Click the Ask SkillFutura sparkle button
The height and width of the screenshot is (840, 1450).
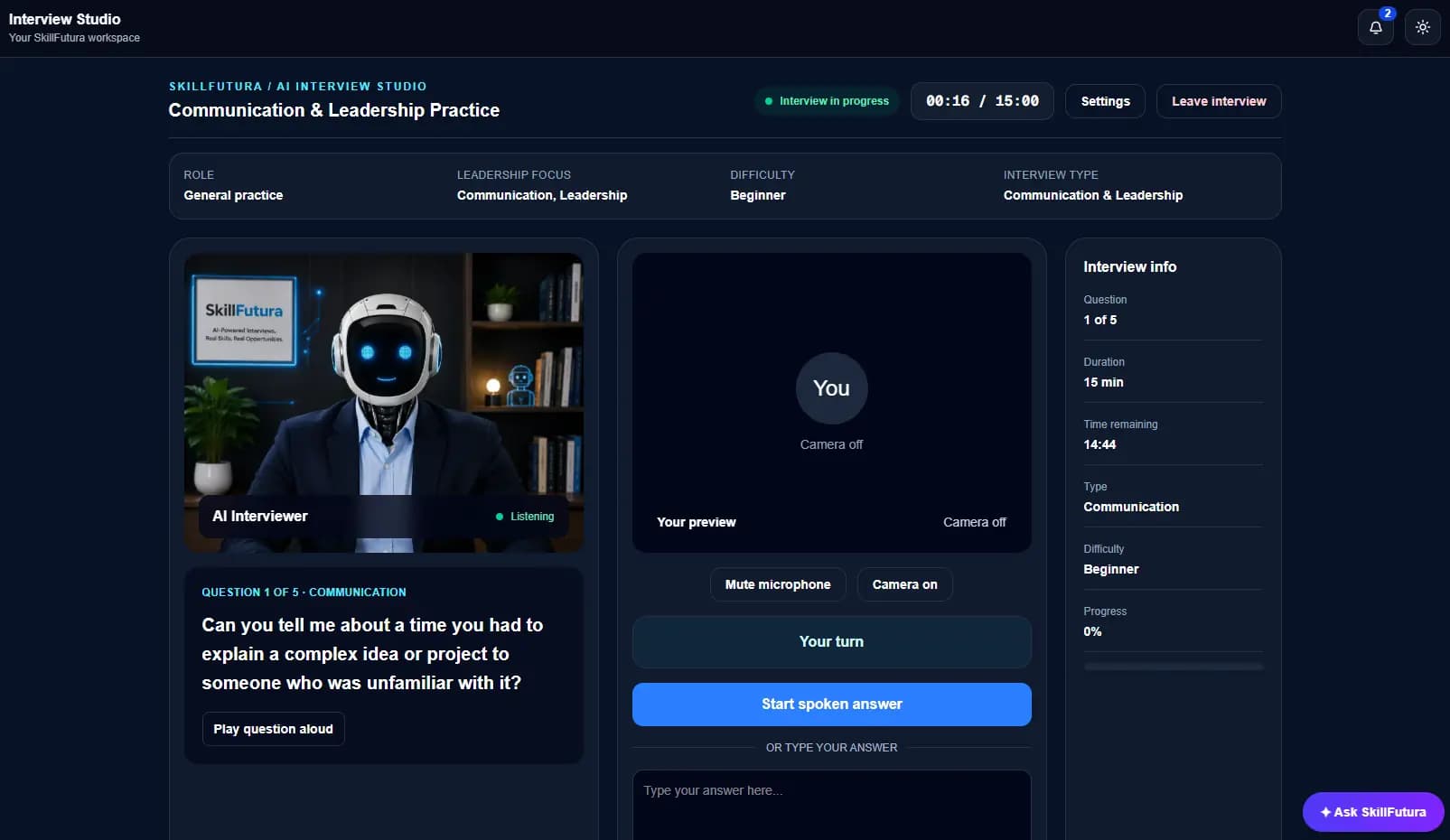pyautogui.click(x=1372, y=812)
